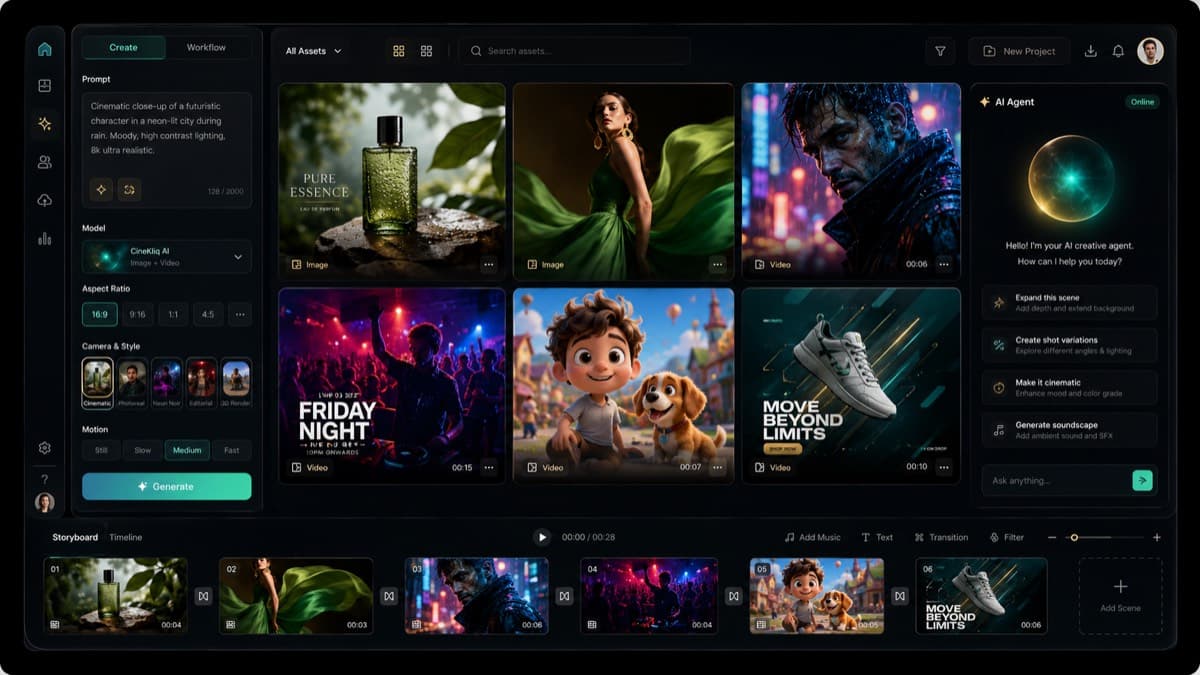This screenshot has height=675, width=1200.
Task: Open the All Assets dropdown
Action: [313, 51]
